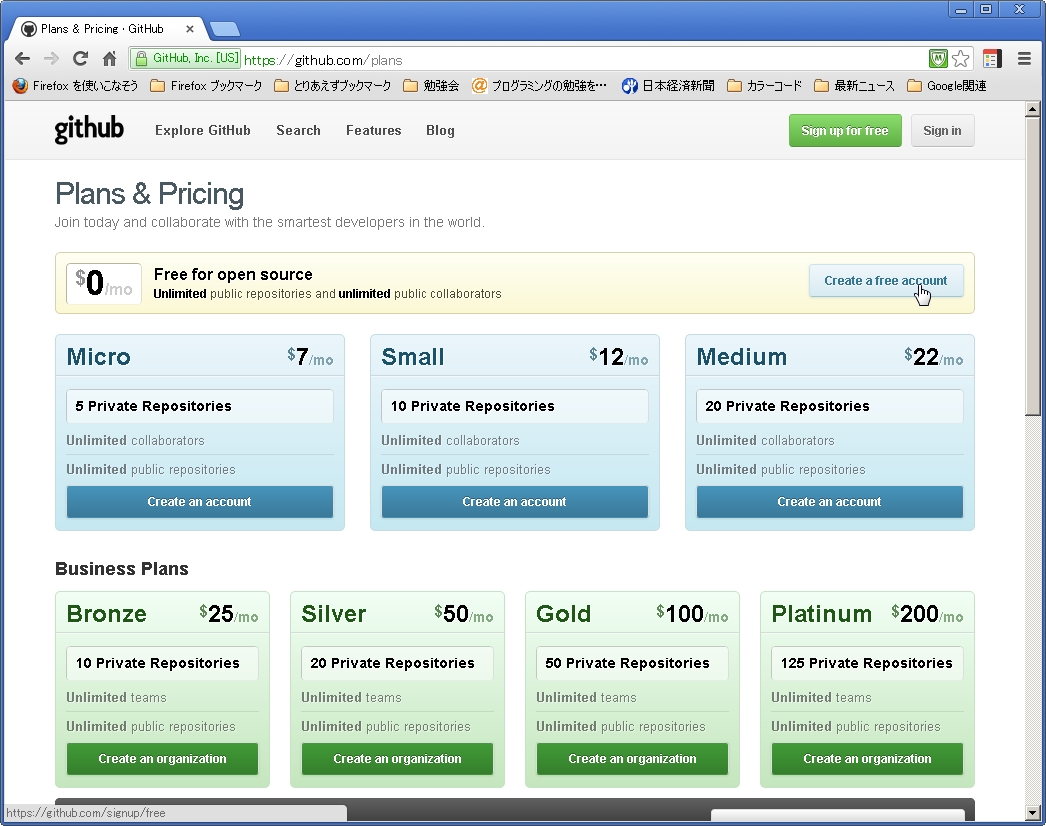Open the Chrome hamburger menu

pyautogui.click(x=1025, y=59)
